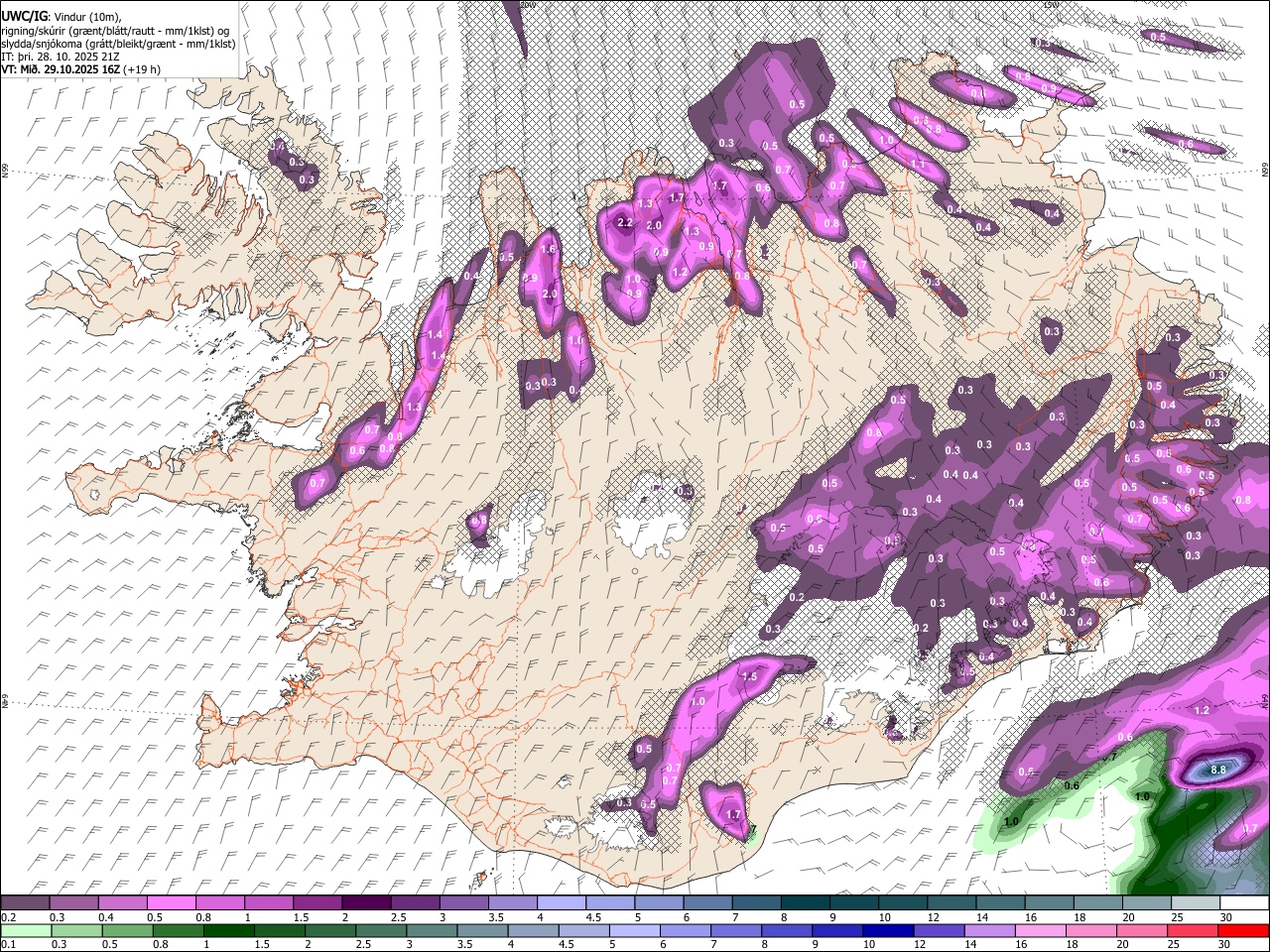Click lower legend dark green swatch between 1 and 1.5
Viewport: 1270px width, 952px height.
tap(228, 931)
